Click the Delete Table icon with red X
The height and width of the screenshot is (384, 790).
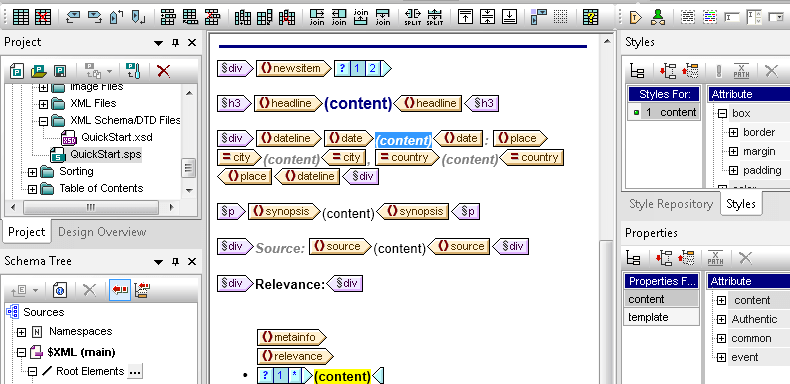tap(43, 17)
